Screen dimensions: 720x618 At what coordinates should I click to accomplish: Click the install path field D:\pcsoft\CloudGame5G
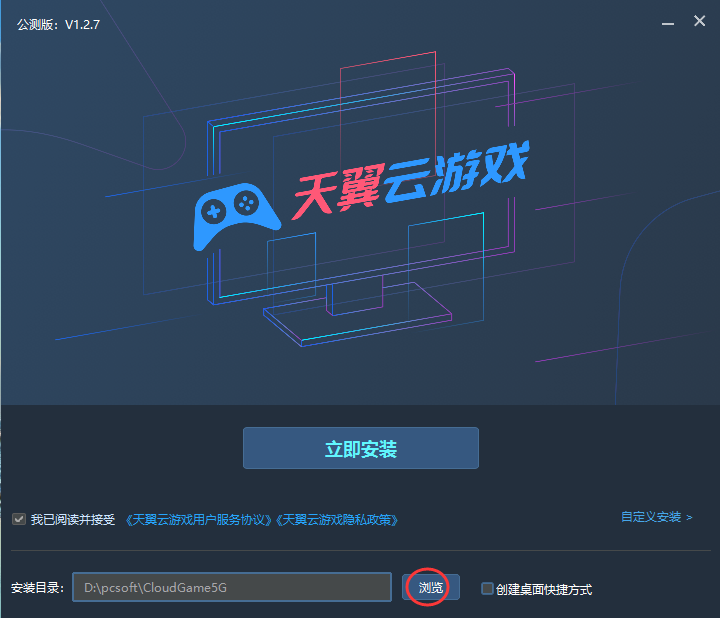click(x=231, y=588)
